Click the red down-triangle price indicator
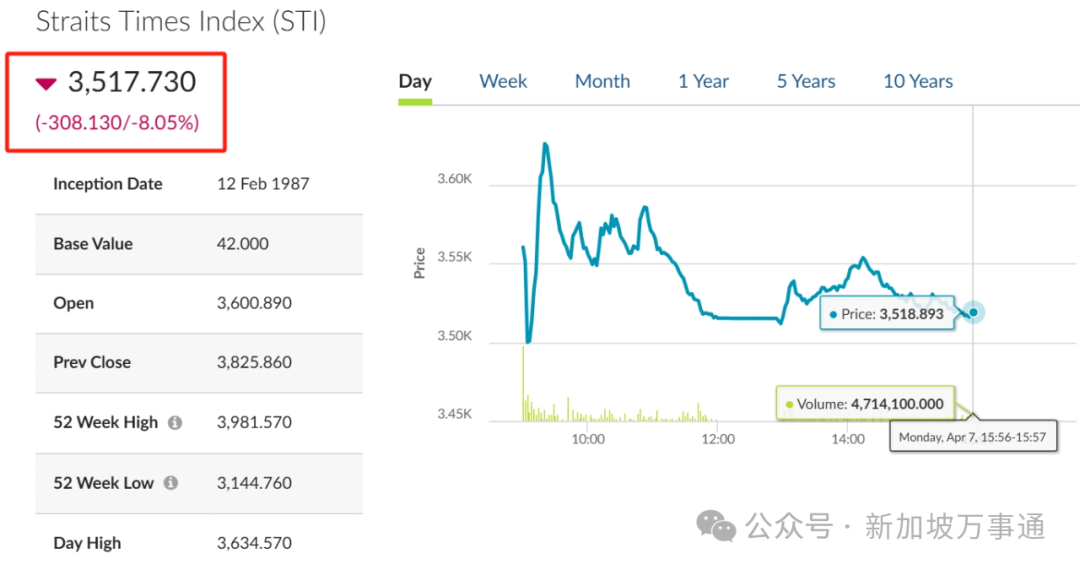 pos(46,84)
